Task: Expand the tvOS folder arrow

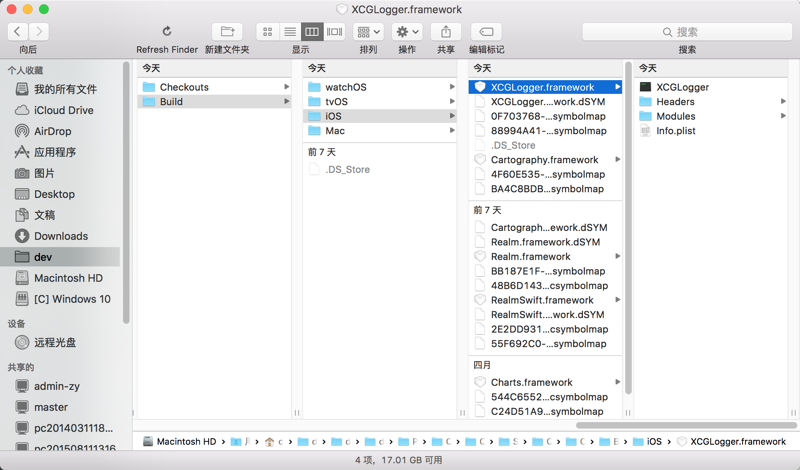Action: pos(452,102)
